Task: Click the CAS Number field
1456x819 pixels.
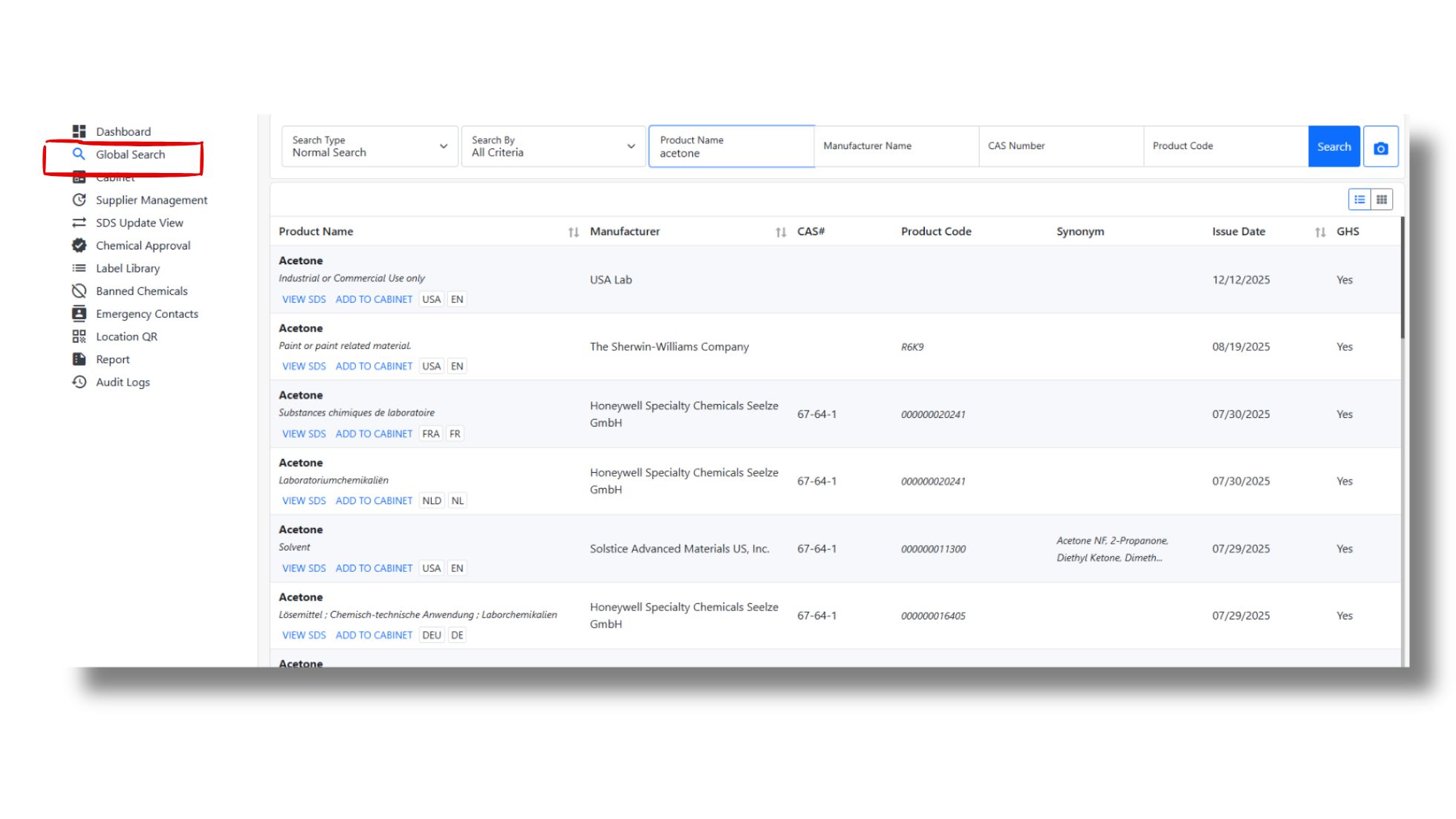Action: [x=1062, y=146]
